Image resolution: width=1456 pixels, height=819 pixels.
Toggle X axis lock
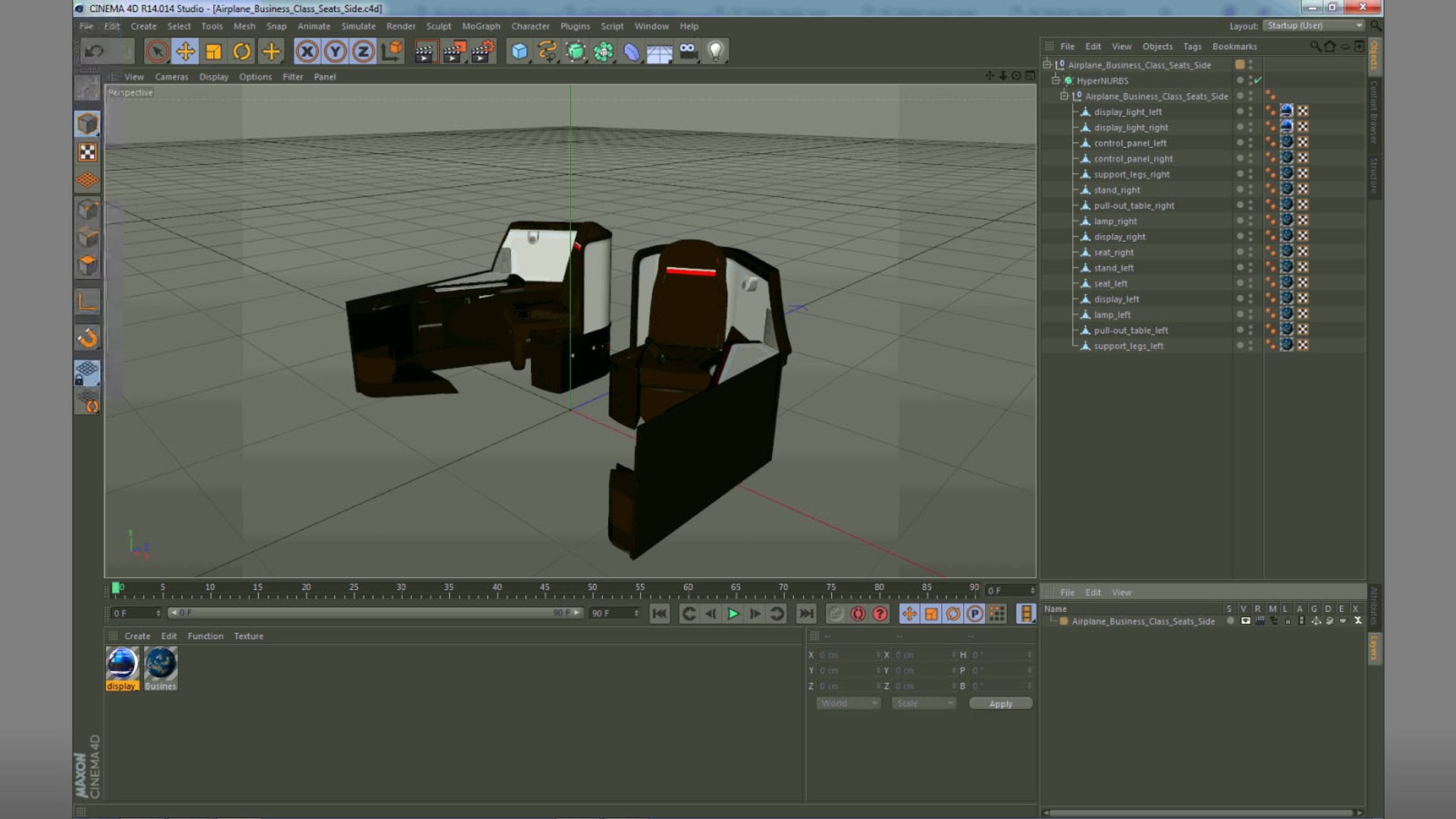(306, 52)
